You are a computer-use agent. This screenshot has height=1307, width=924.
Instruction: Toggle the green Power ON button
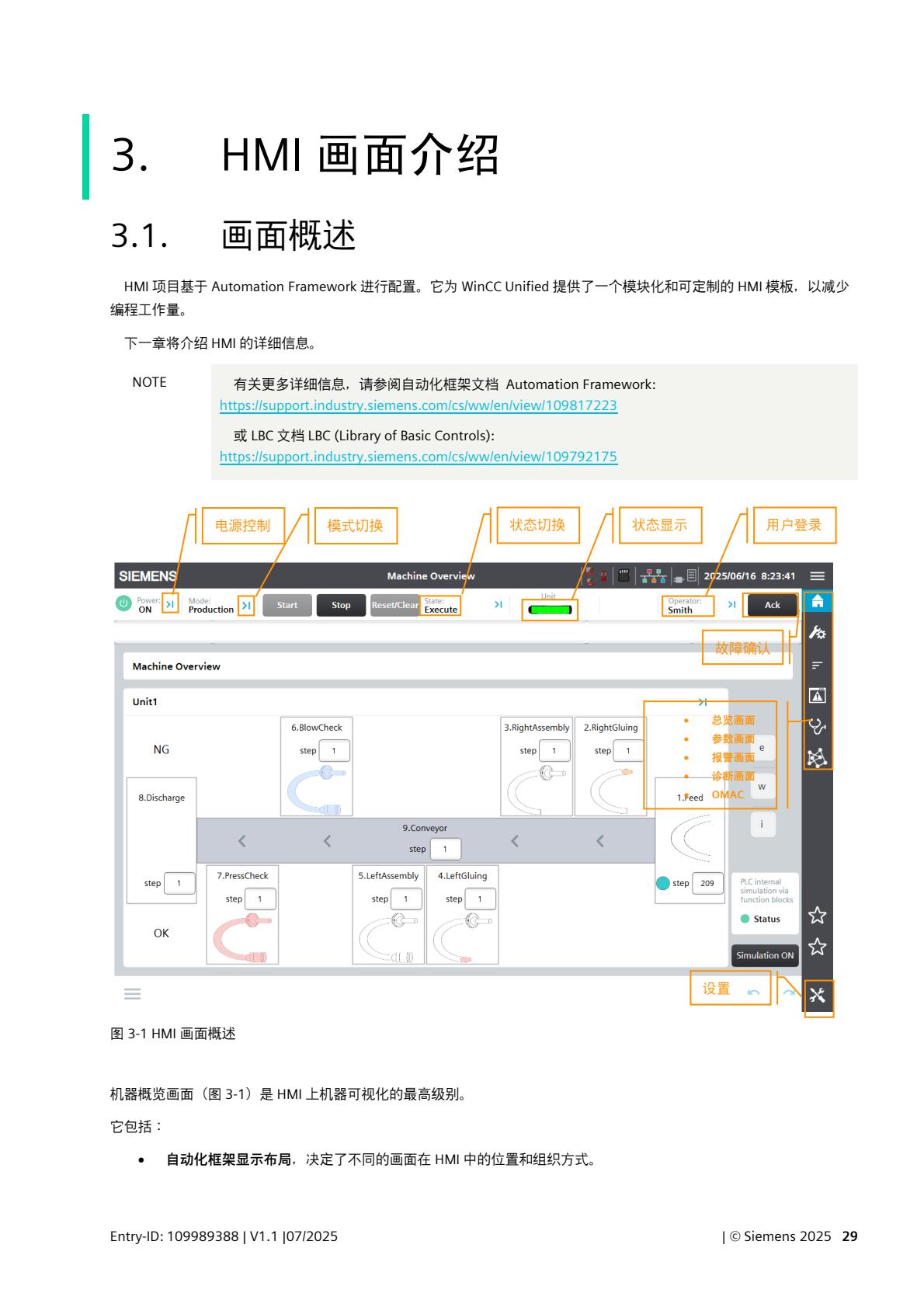123,604
